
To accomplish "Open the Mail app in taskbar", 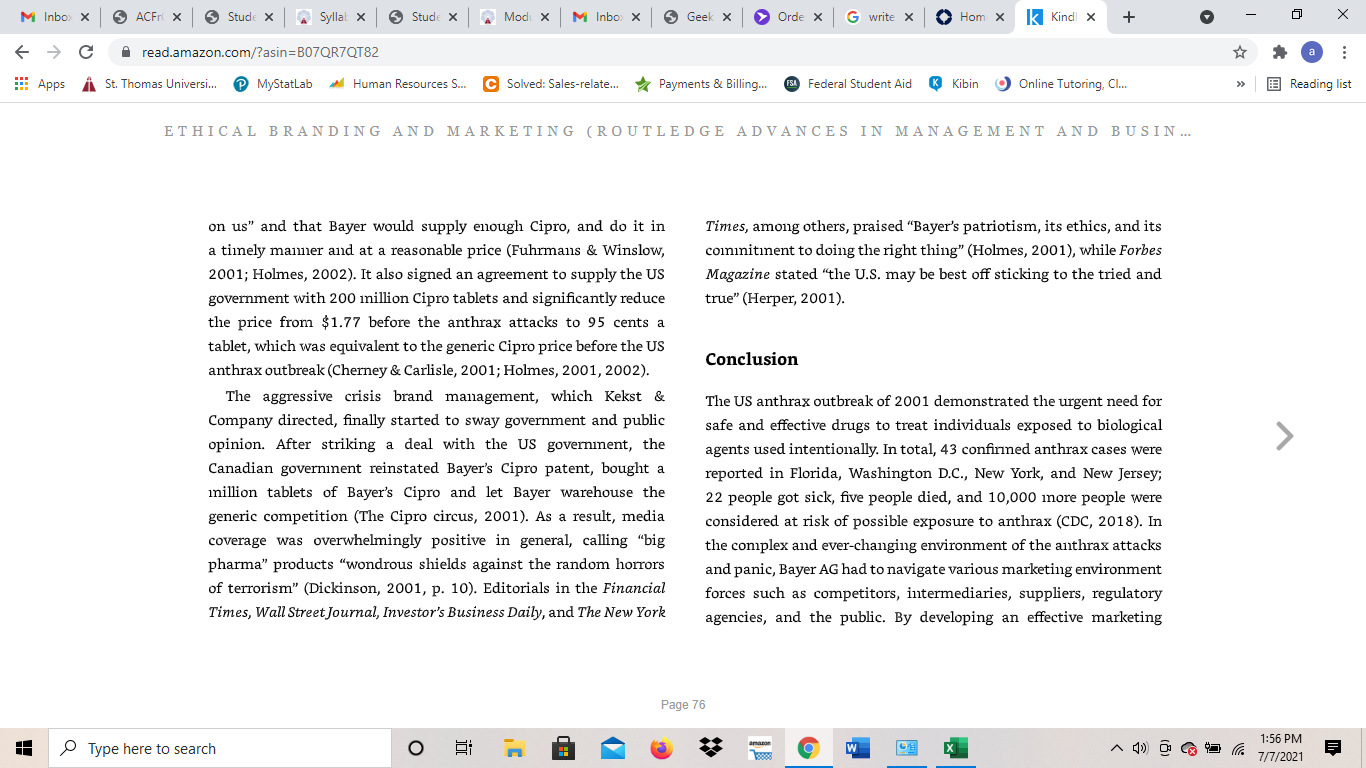I will click(x=613, y=748).
